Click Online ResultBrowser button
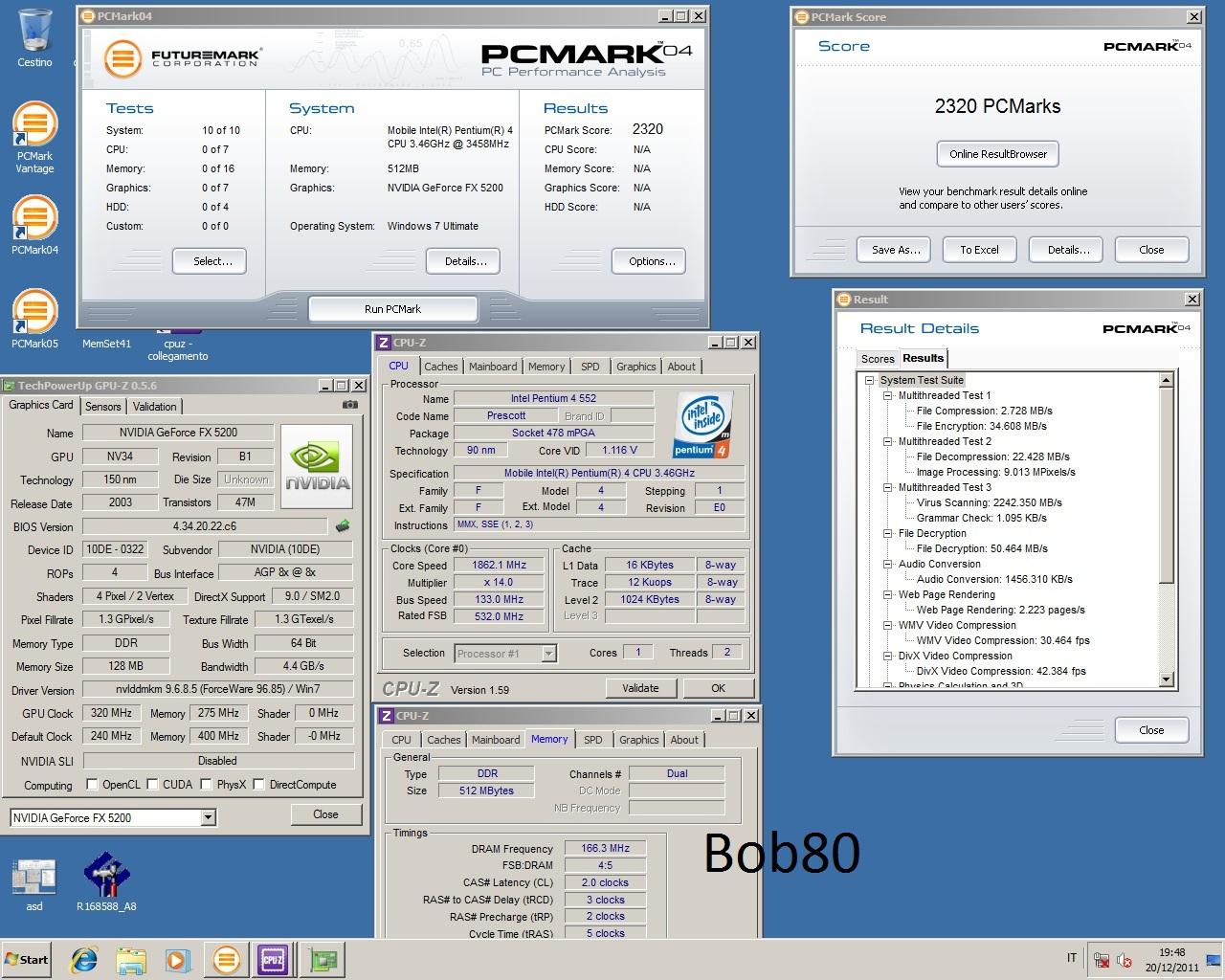This screenshot has height=980, width=1225. coord(997,154)
